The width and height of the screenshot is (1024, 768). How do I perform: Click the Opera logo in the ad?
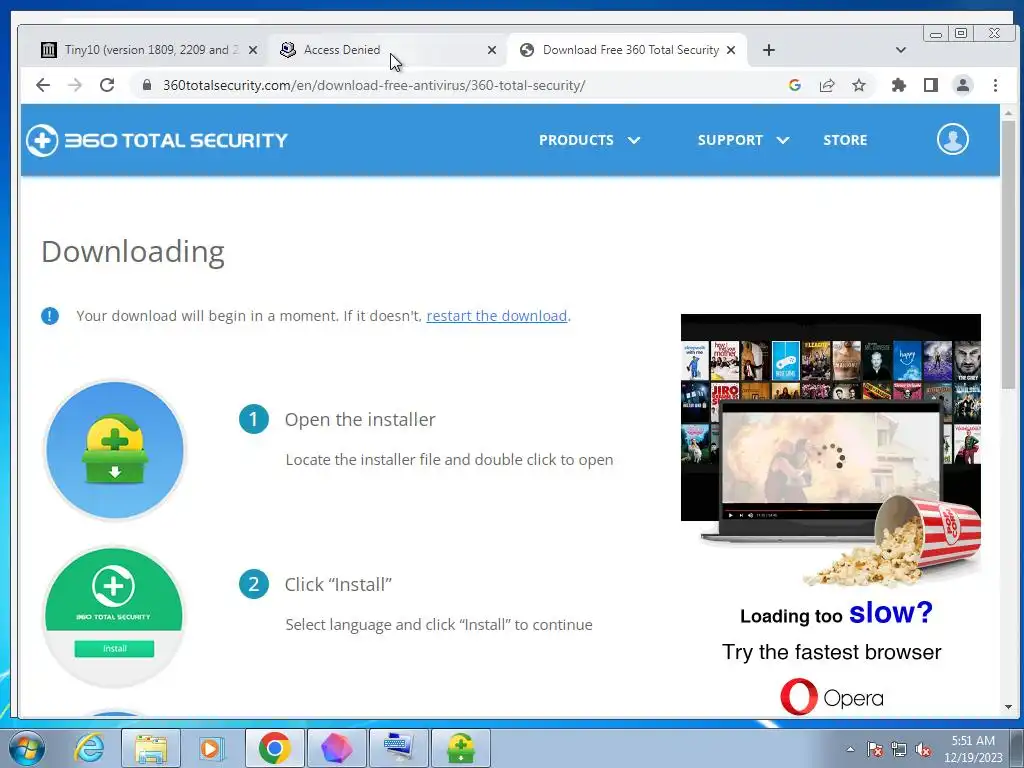[831, 697]
